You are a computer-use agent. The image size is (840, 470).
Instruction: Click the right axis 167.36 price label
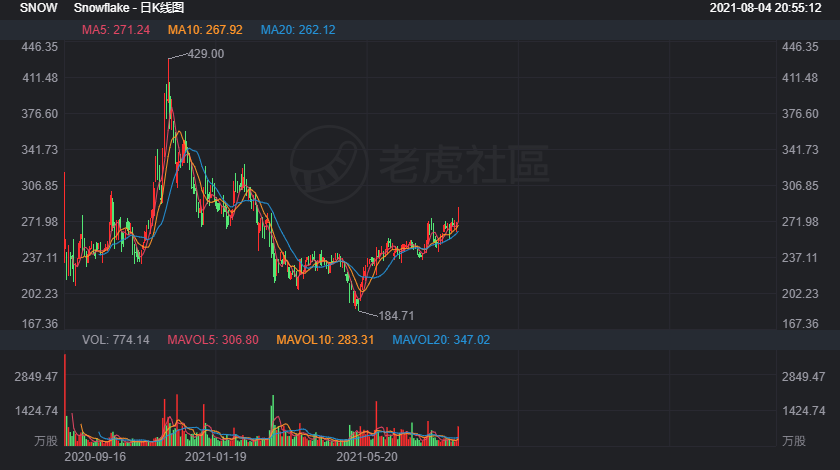800,324
